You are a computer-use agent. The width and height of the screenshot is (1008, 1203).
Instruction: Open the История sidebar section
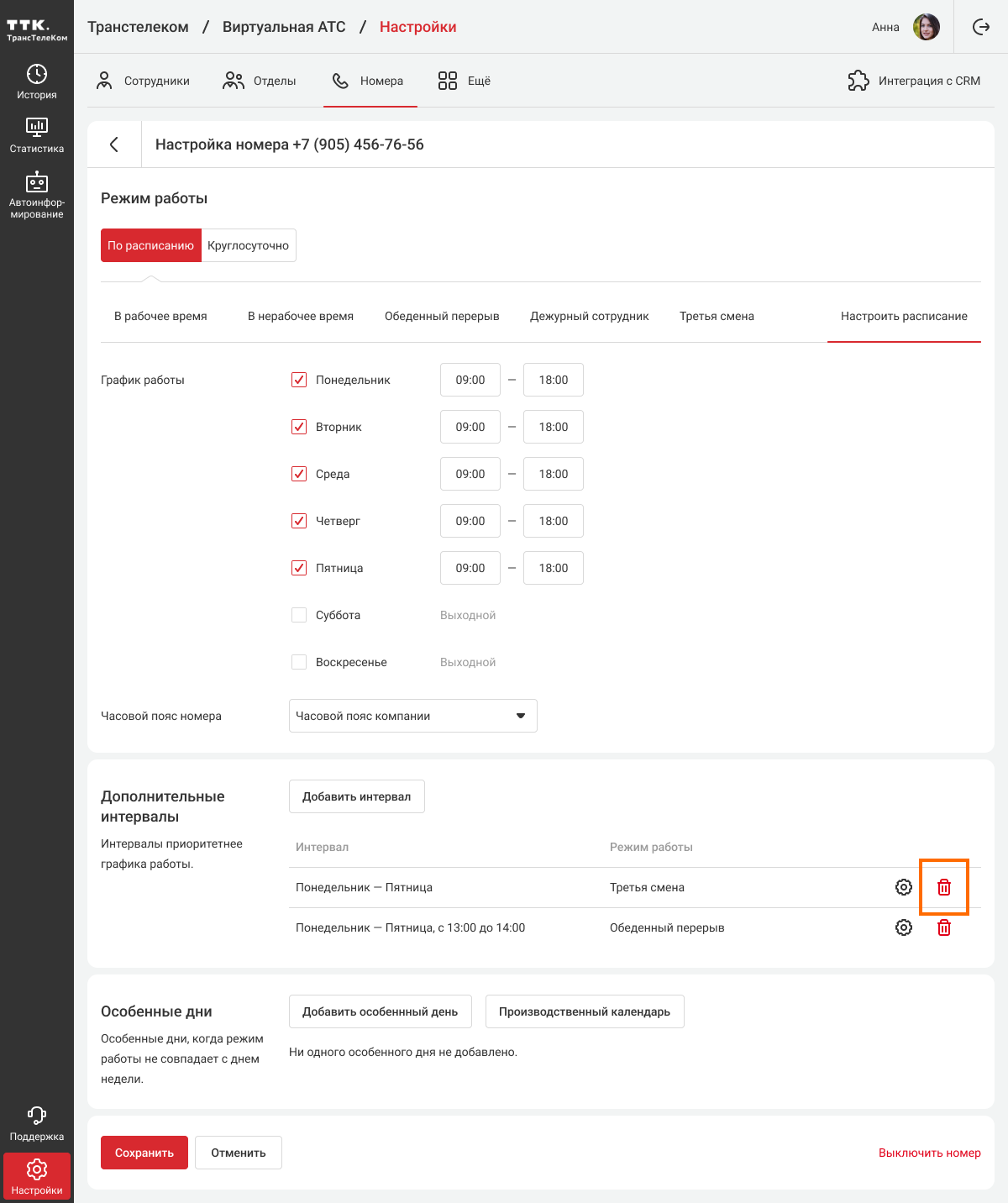[x=37, y=81]
